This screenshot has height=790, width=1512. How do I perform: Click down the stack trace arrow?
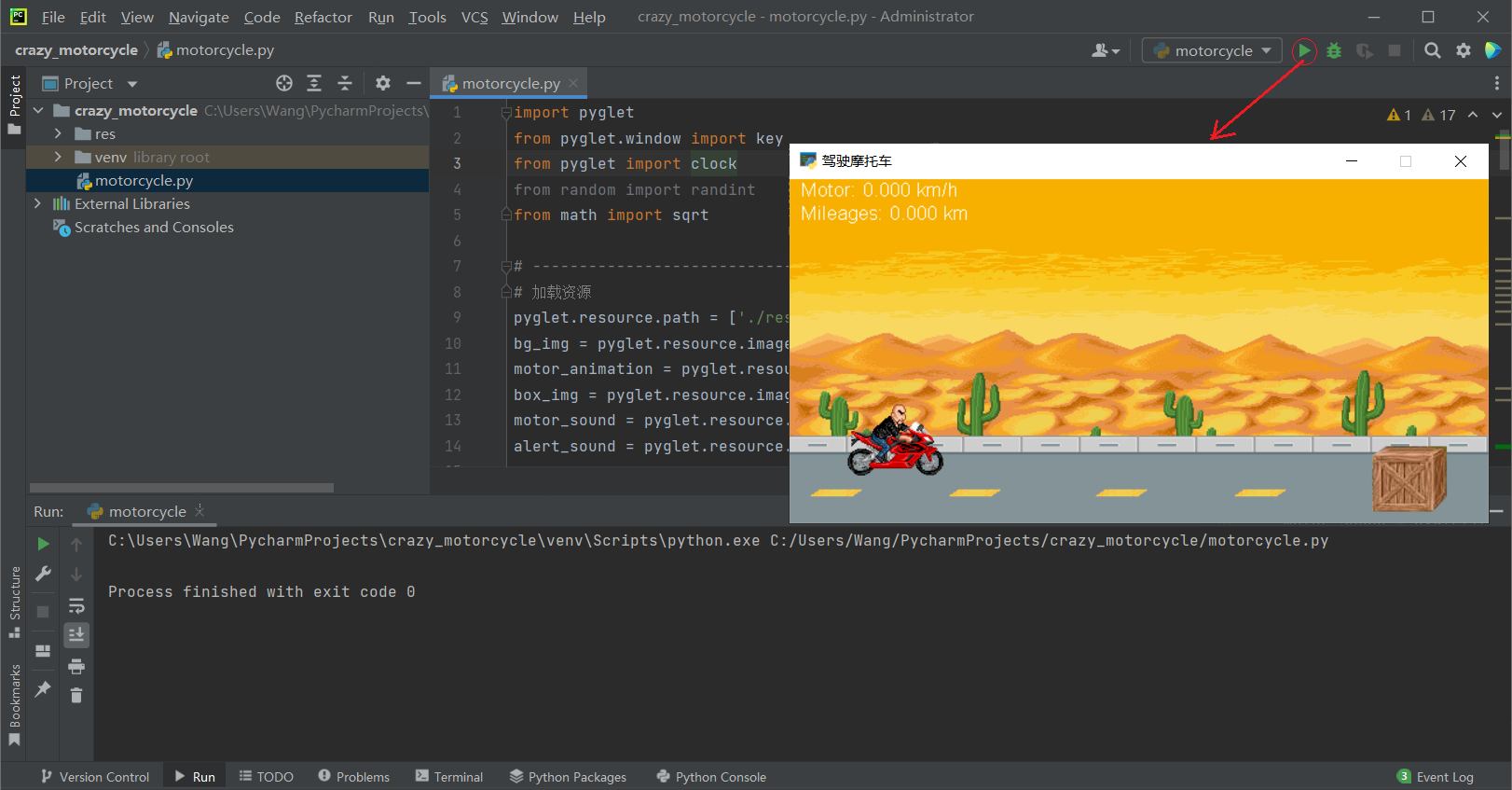pyautogui.click(x=76, y=575)
